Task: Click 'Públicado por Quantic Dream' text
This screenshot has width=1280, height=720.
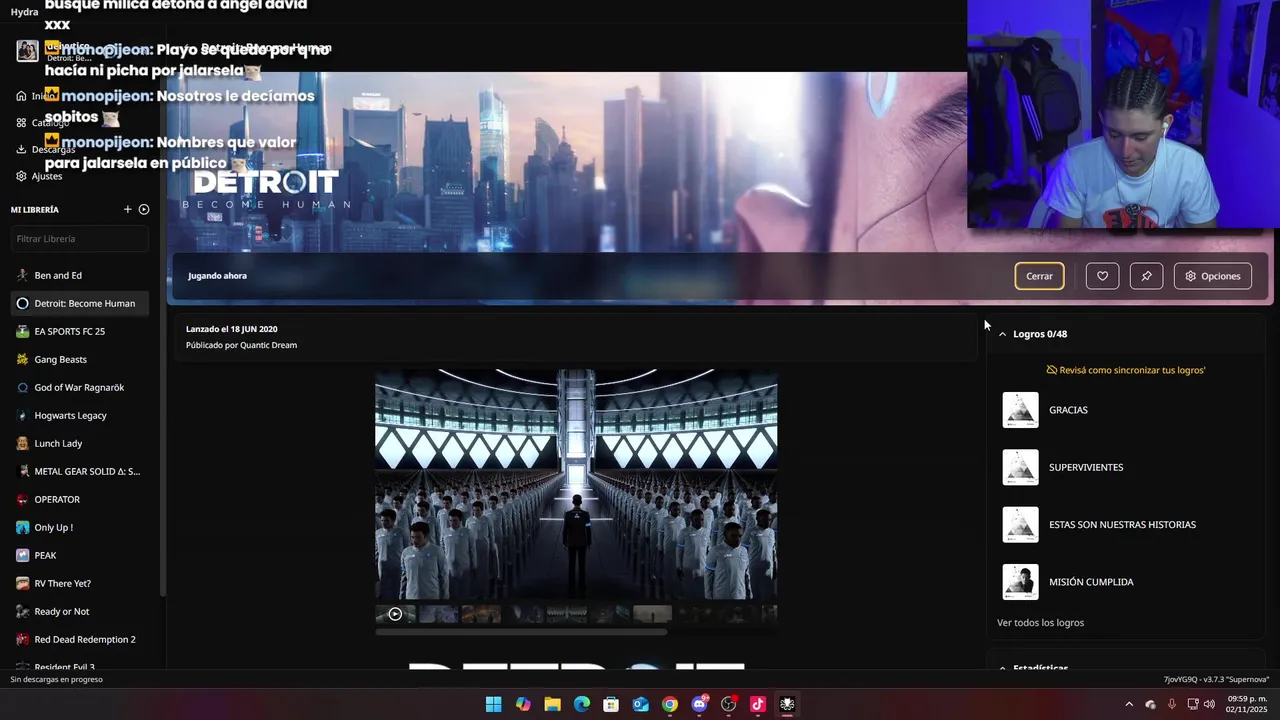Action: pyautogui.click(x=241, y=346)
